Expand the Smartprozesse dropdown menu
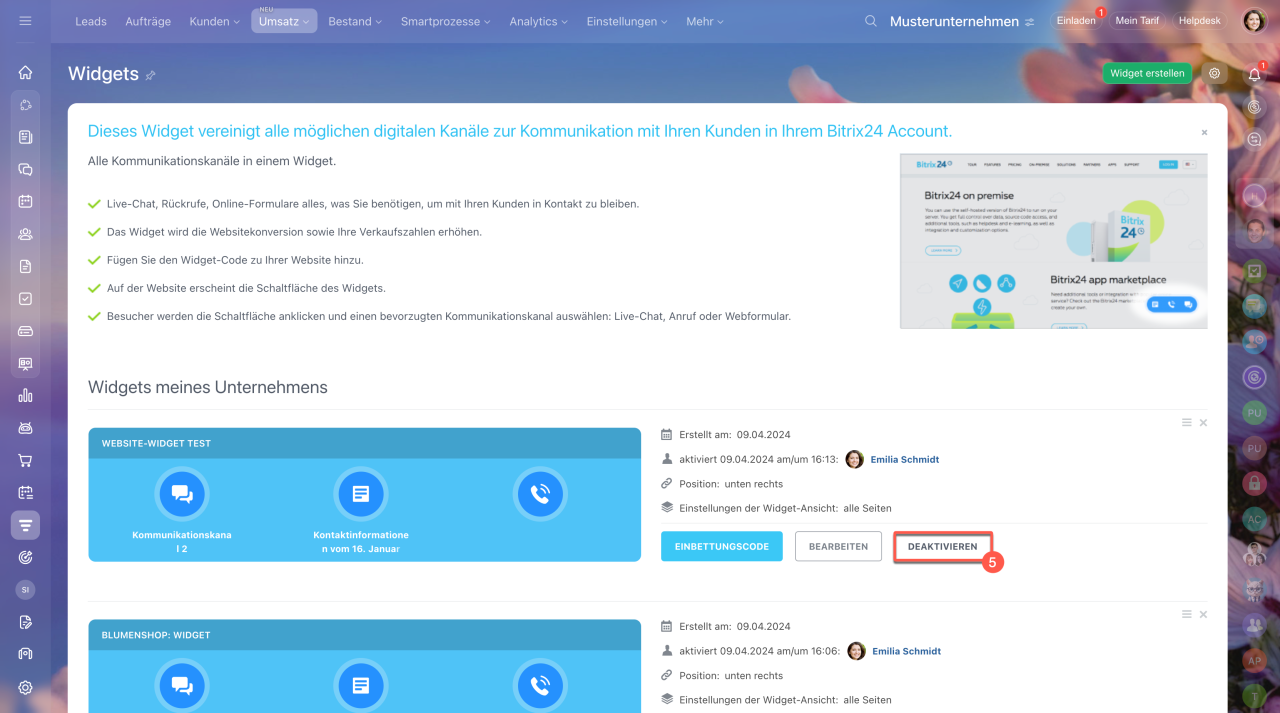Viewport: 1280px width, 713px height. [x=446, y=21]
